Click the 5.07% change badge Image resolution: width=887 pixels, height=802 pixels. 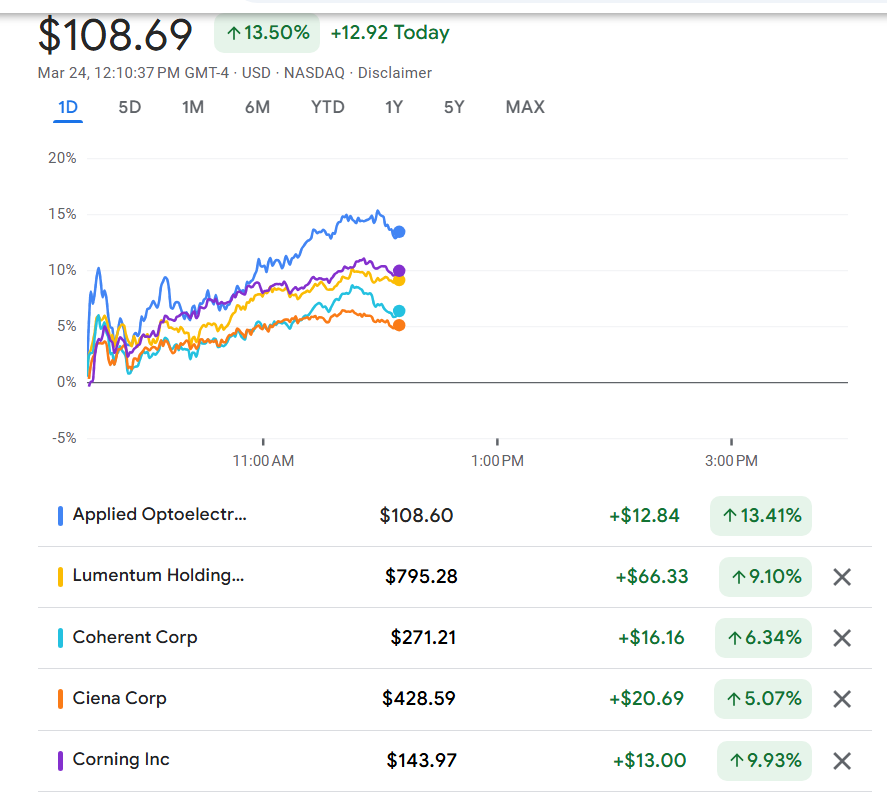coord(763,699)
